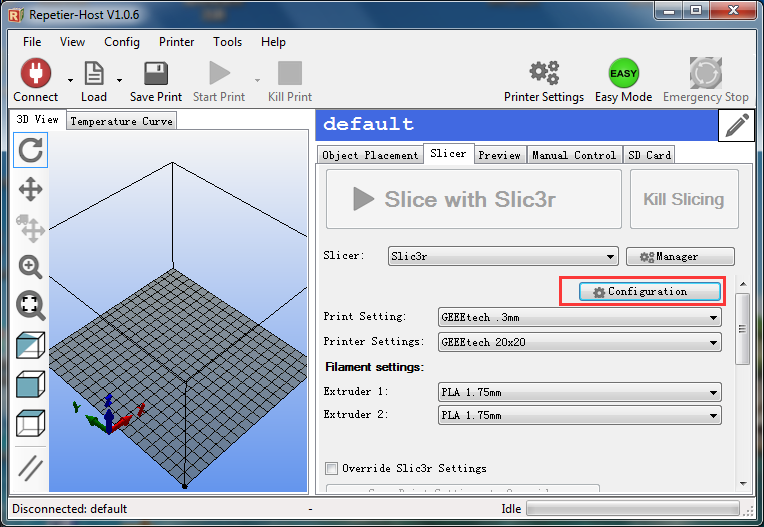Open the Config menu
Image resolution: width=764 pixels, height=527 pixels.
(122, 42)
